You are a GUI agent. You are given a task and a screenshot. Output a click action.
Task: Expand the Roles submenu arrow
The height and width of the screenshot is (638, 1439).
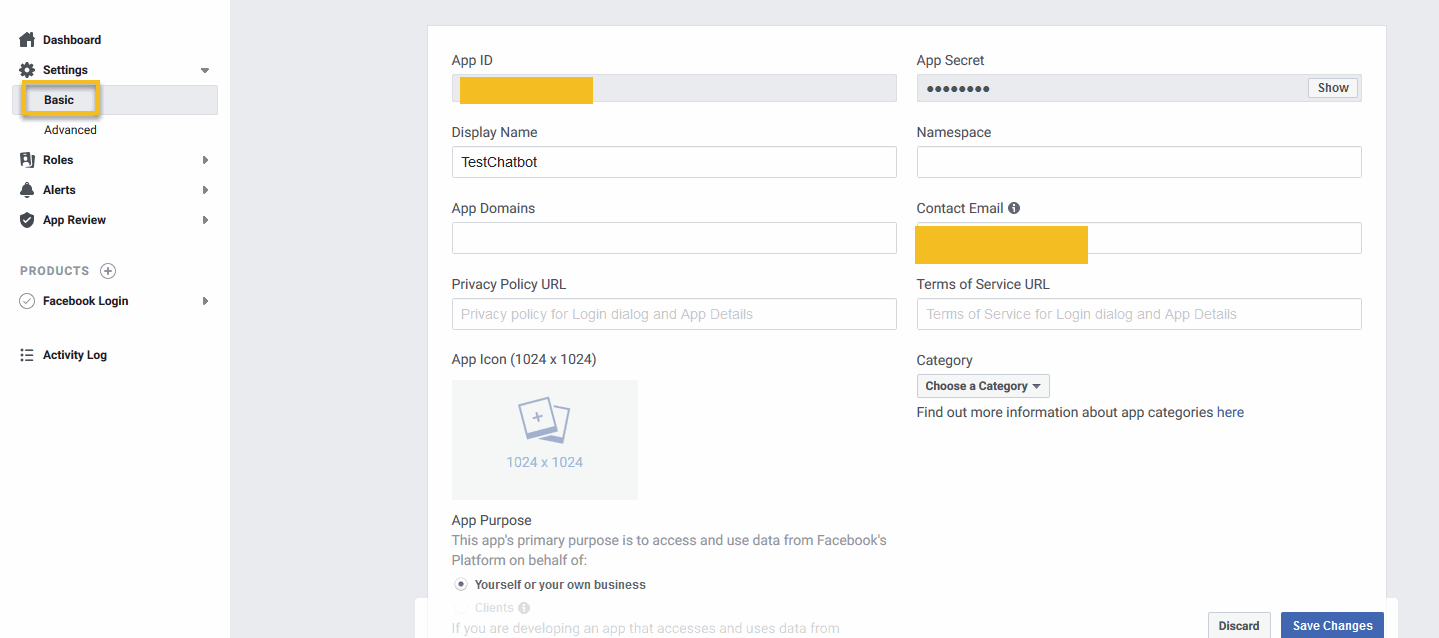click(x=205, y=160)
